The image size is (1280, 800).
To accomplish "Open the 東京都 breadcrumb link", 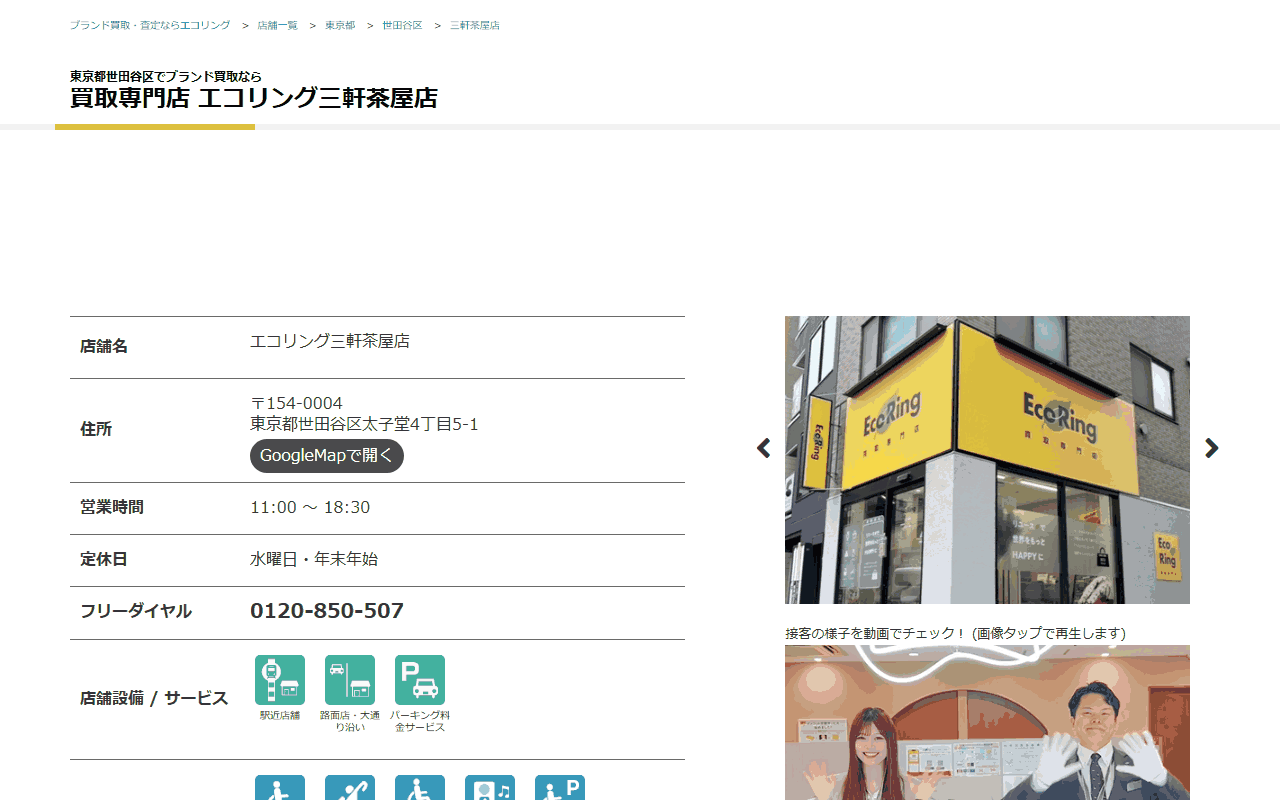I will coord(340,25).
